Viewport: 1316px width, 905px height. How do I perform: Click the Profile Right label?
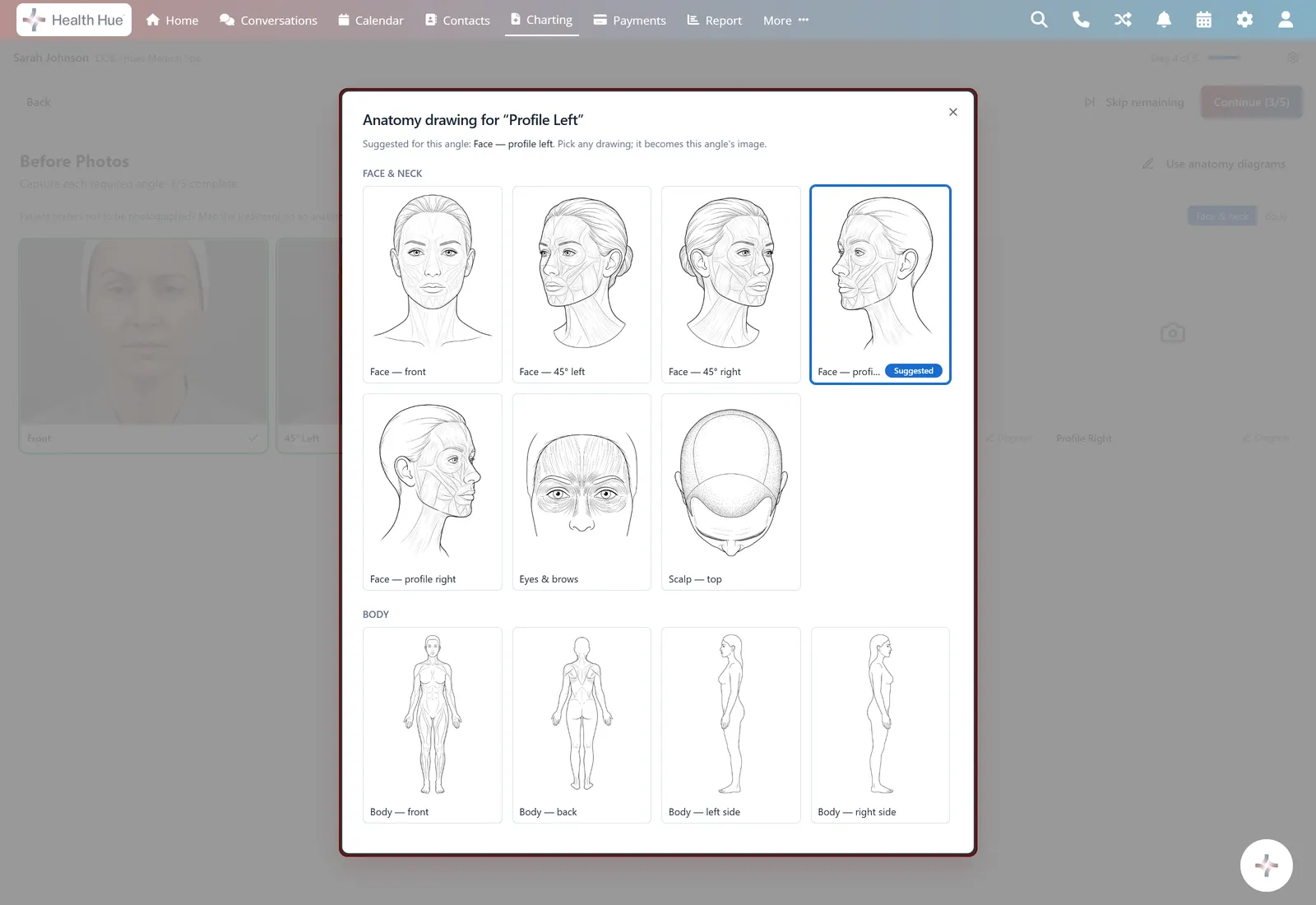coord(1083,439)
